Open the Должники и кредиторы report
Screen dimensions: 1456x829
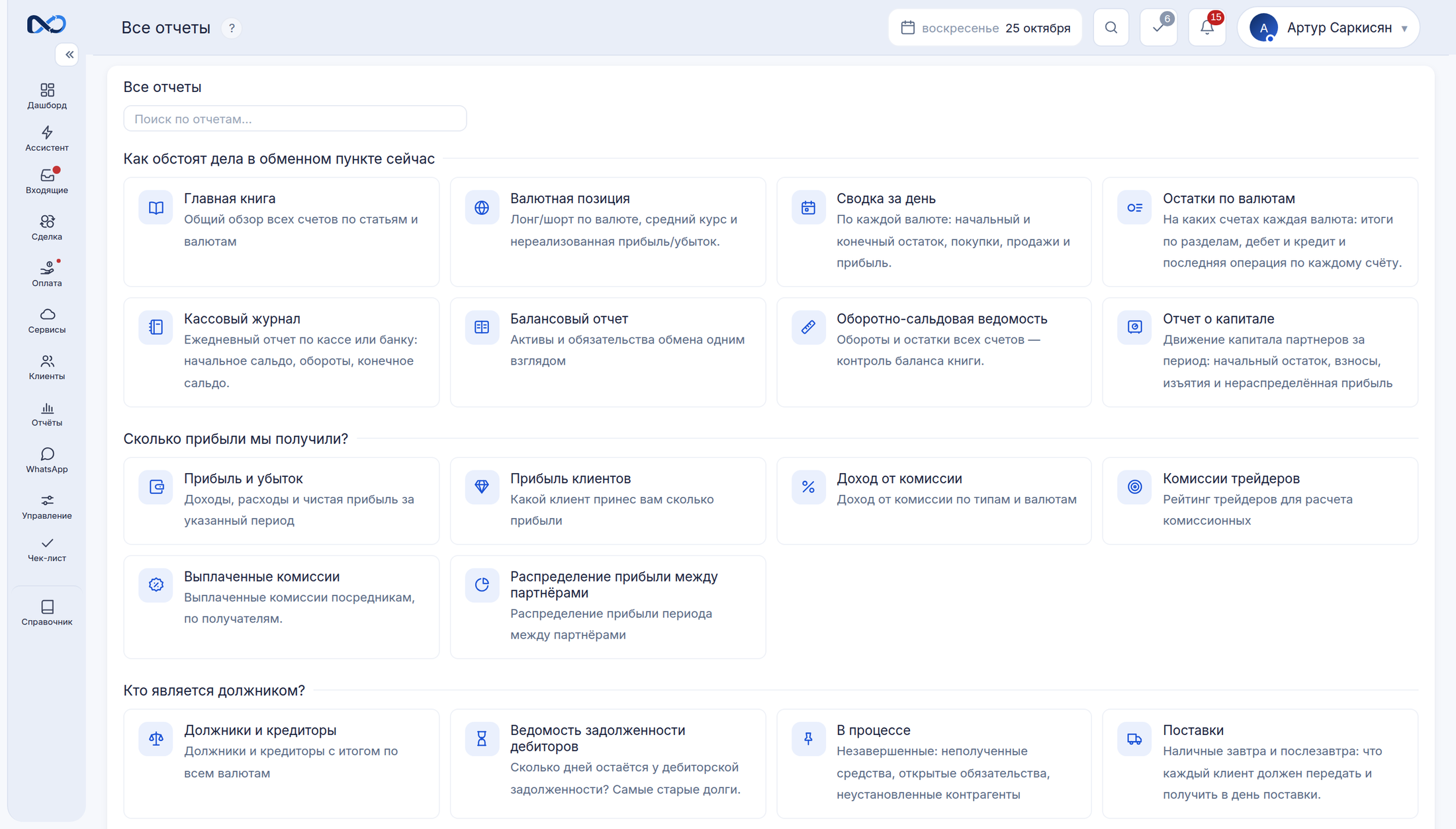pyautogui.click(x=281, y=764)
